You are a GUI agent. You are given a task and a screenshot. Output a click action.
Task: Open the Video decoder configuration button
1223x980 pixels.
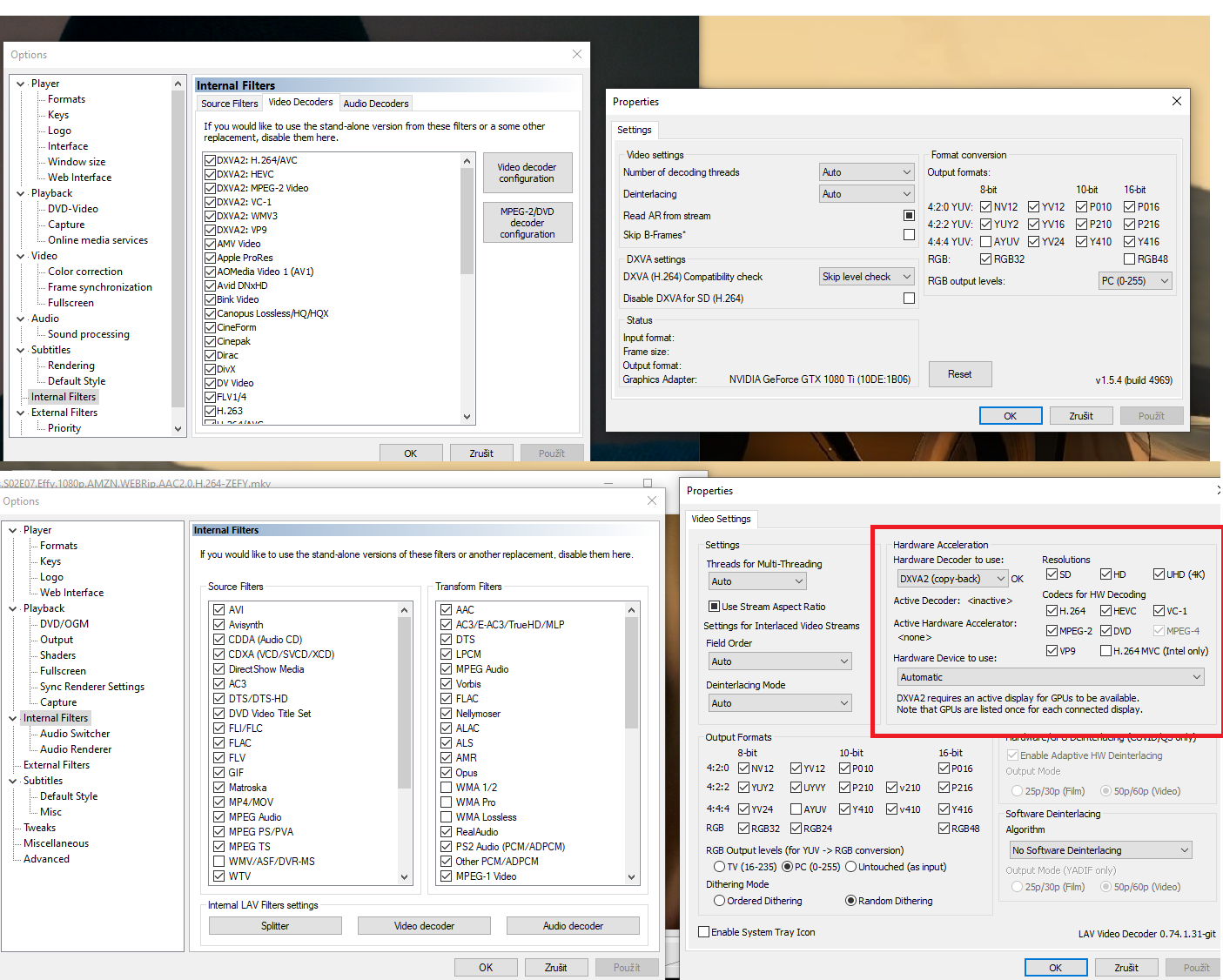[527, 173]
